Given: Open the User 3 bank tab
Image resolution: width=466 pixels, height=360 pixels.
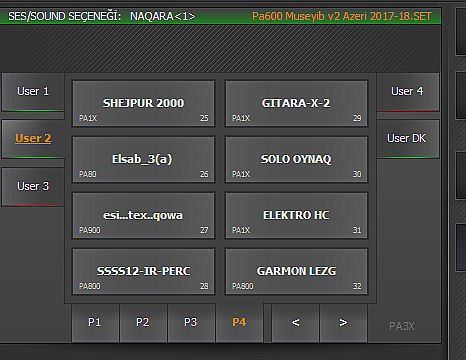Looking at the screenshot, I should tap(33, 186).
